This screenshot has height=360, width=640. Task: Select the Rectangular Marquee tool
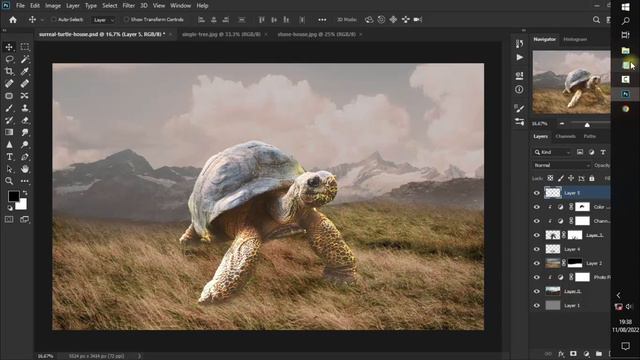pos(25,47)
